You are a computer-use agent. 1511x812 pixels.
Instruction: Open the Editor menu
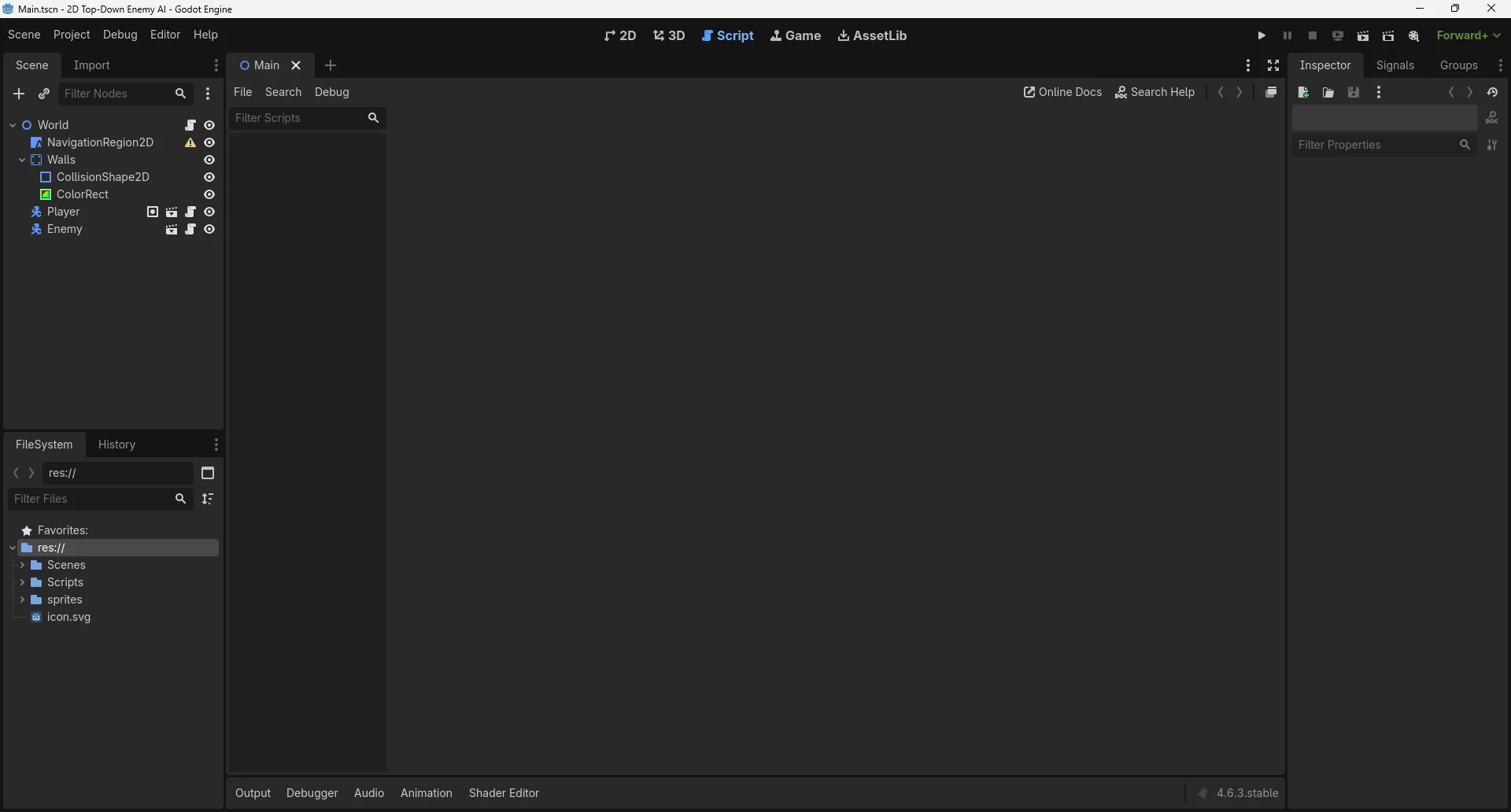(x=165, y=35)
